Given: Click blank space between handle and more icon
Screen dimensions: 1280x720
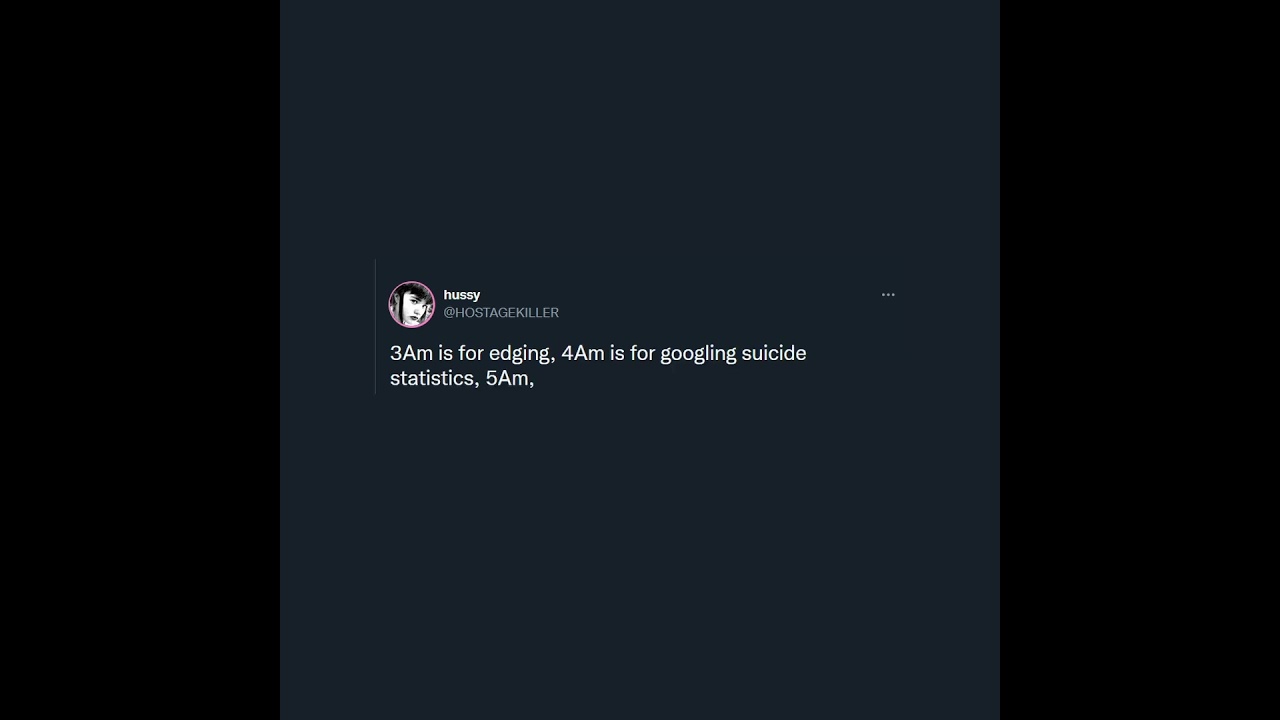Looking at the screenshot, I should (x=720, y=304).
